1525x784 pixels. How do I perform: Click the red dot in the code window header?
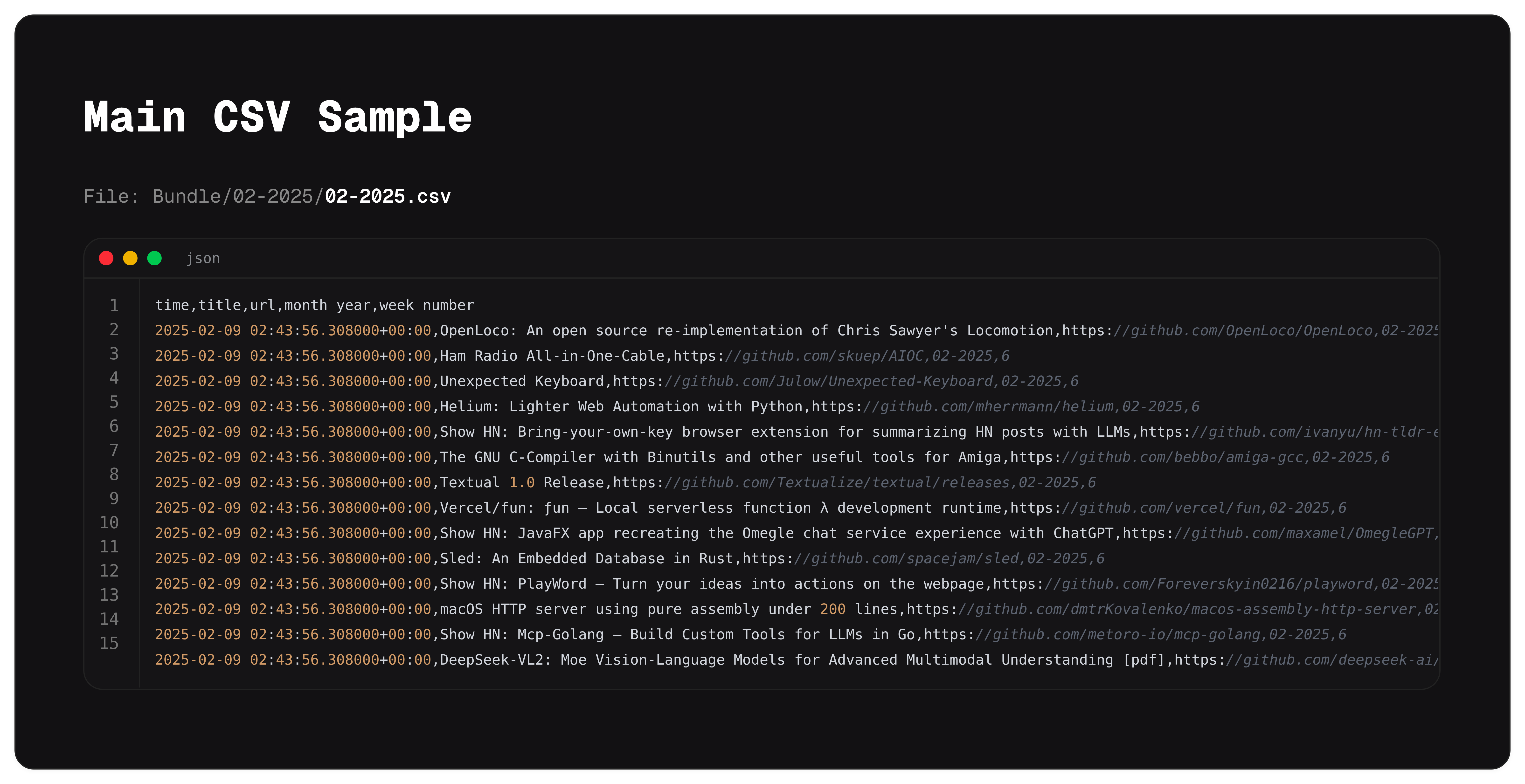click(x=106, y=259)
